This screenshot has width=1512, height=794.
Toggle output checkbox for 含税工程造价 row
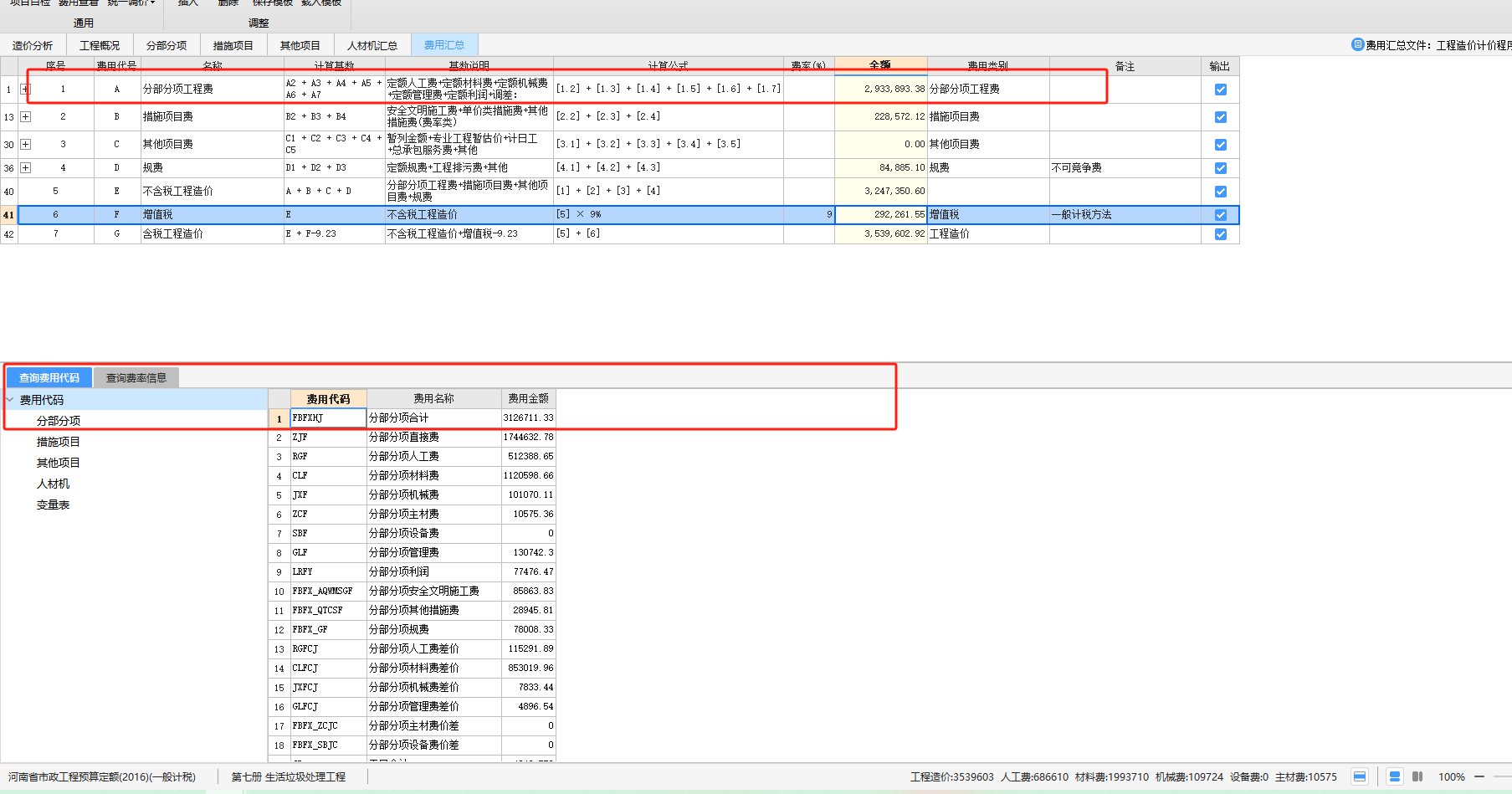click(1220, 234)
